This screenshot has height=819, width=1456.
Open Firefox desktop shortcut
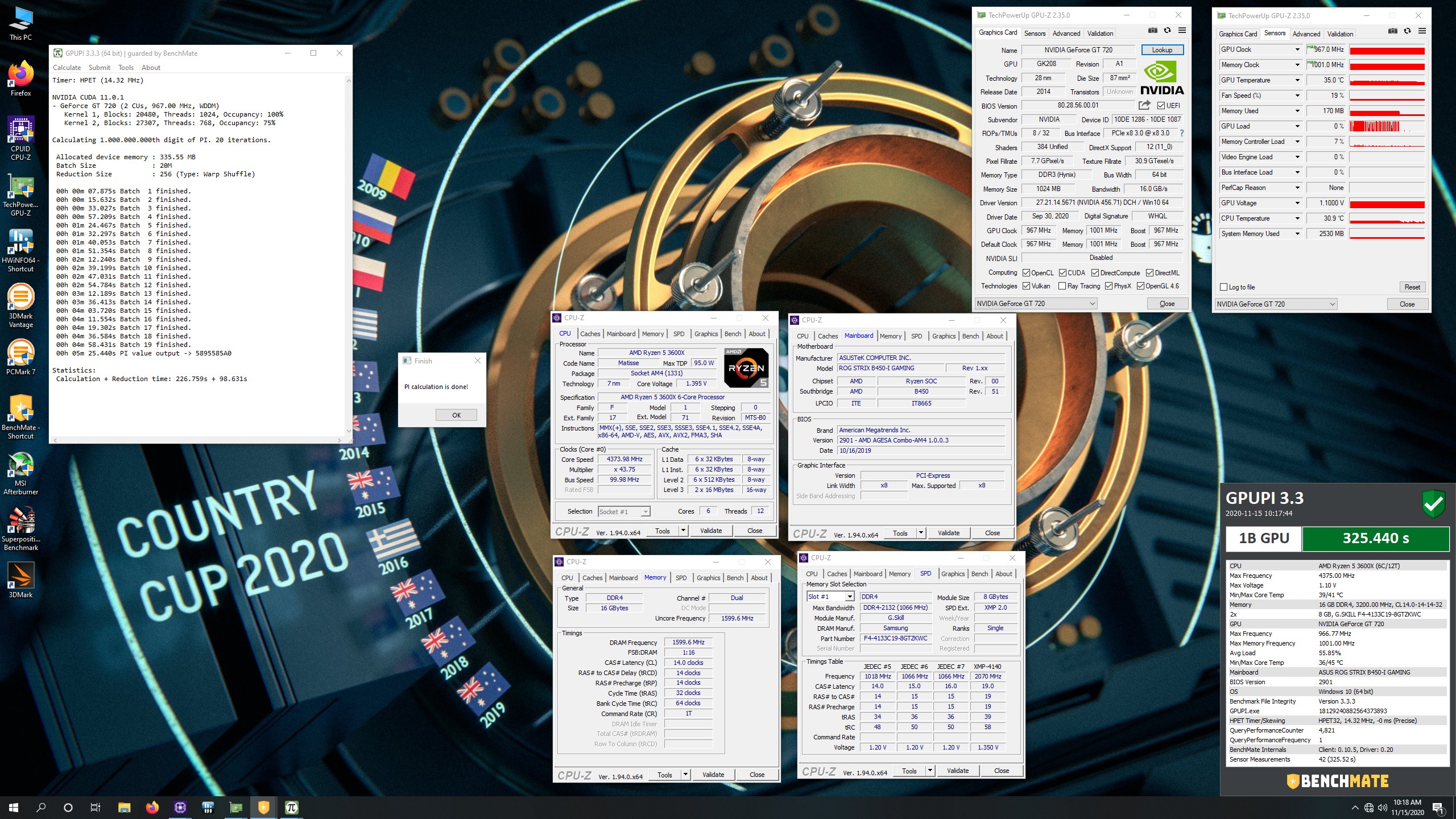point(20,78)
